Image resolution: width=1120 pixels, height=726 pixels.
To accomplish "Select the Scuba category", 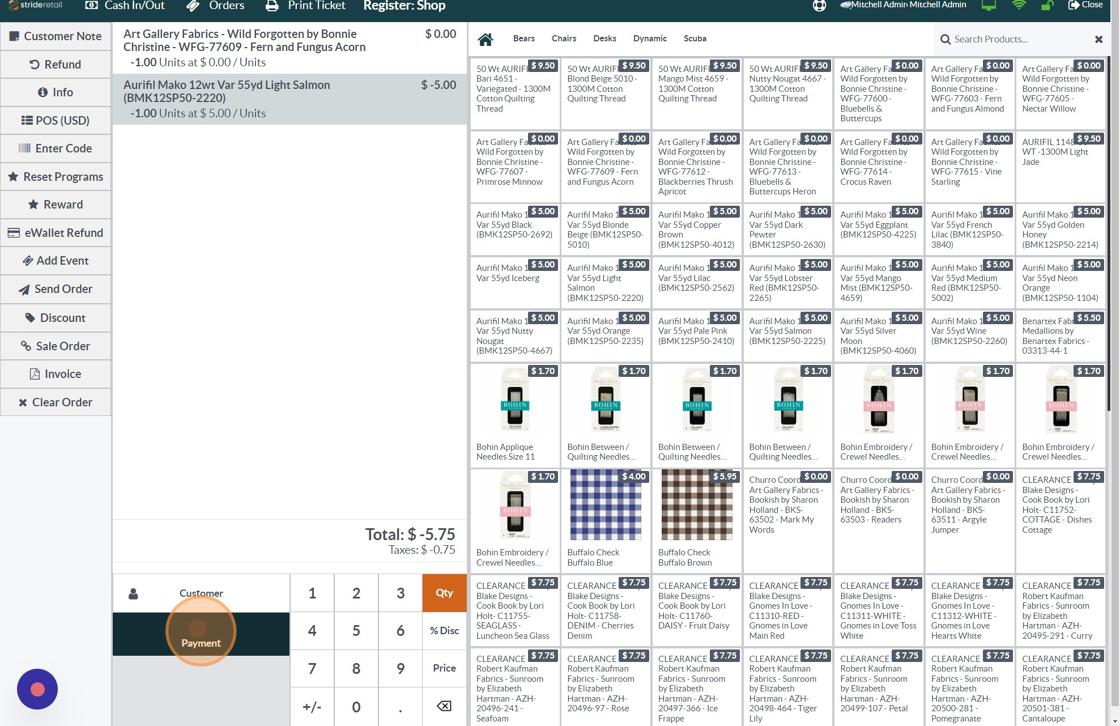I will coord(695,39).
